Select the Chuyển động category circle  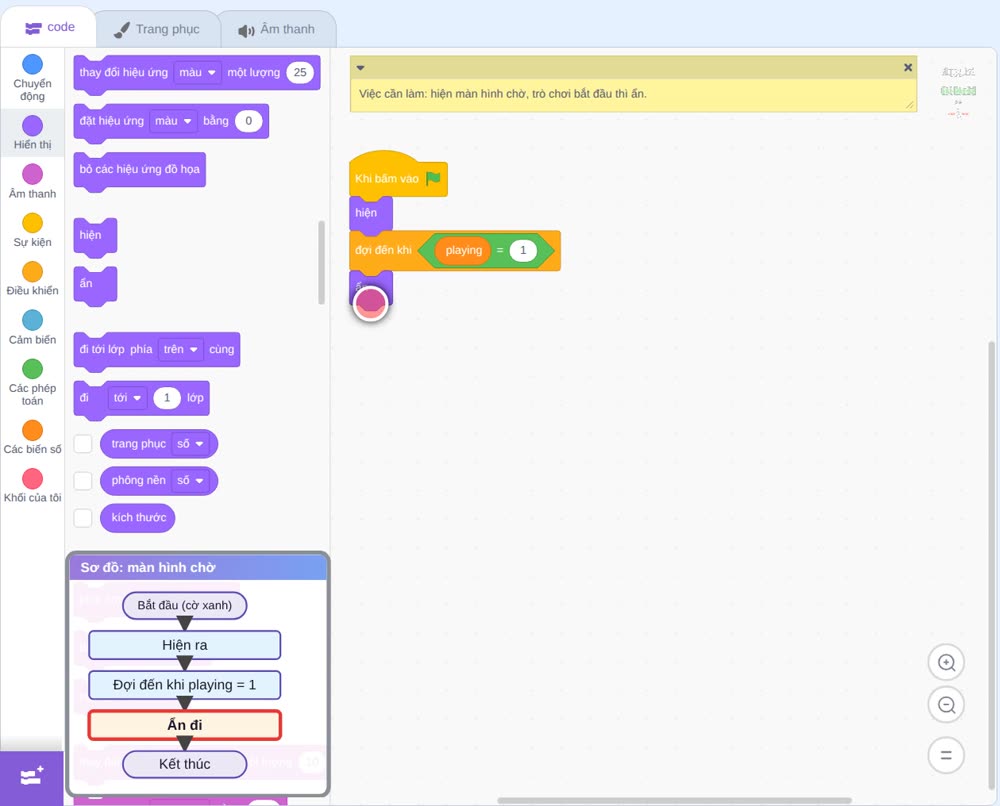point(32,64)
